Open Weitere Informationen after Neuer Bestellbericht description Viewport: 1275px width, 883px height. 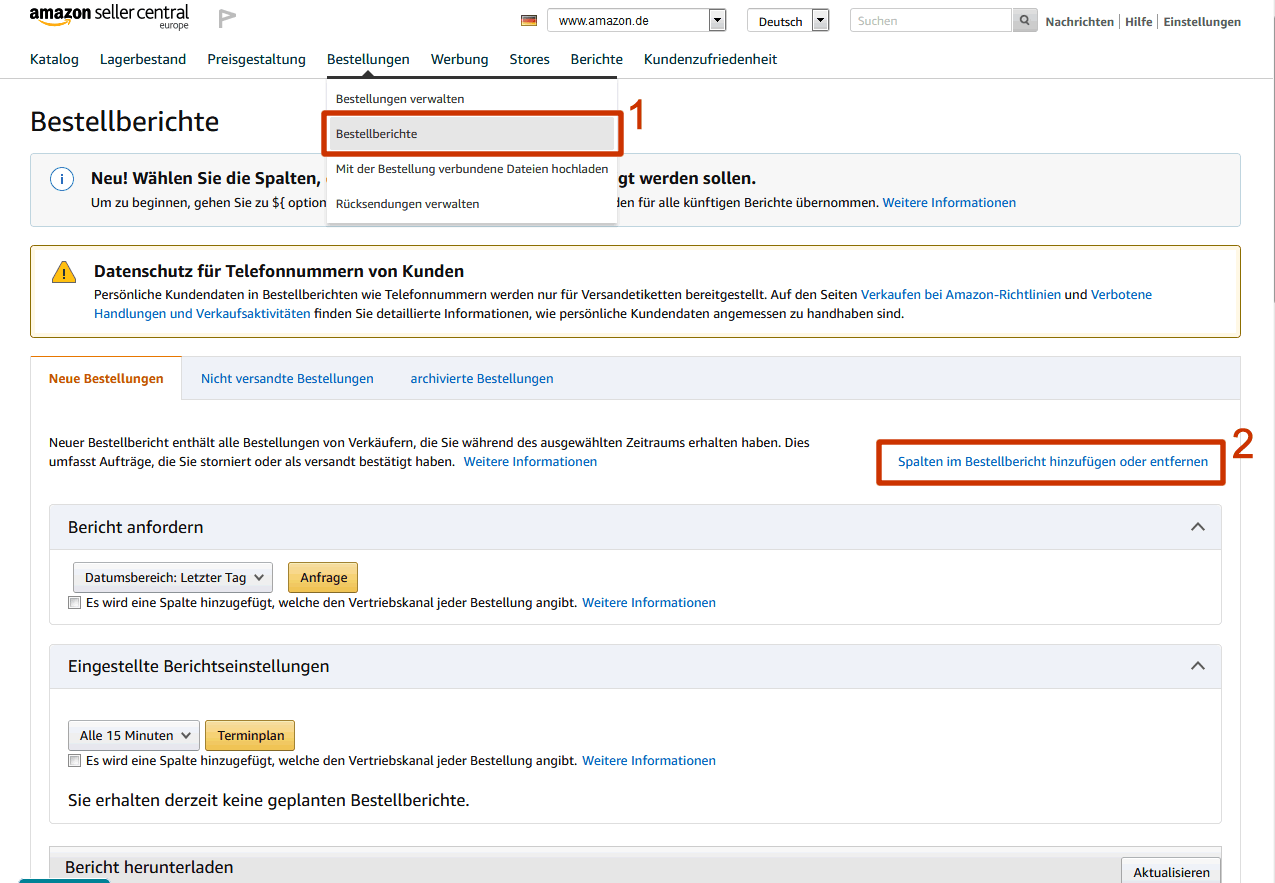(x=530, y=461)
